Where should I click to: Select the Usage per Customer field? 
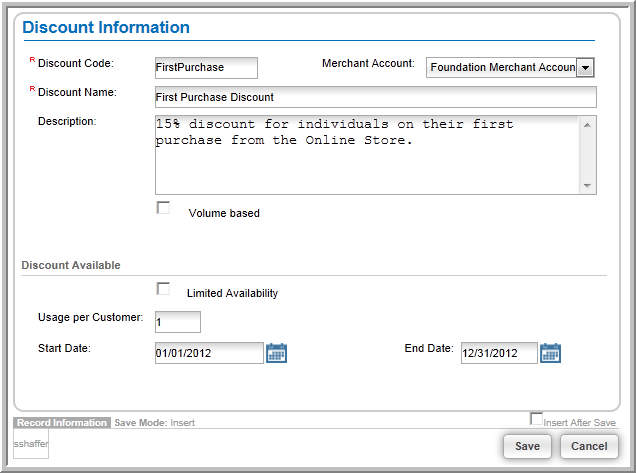(x=178, y=322)
